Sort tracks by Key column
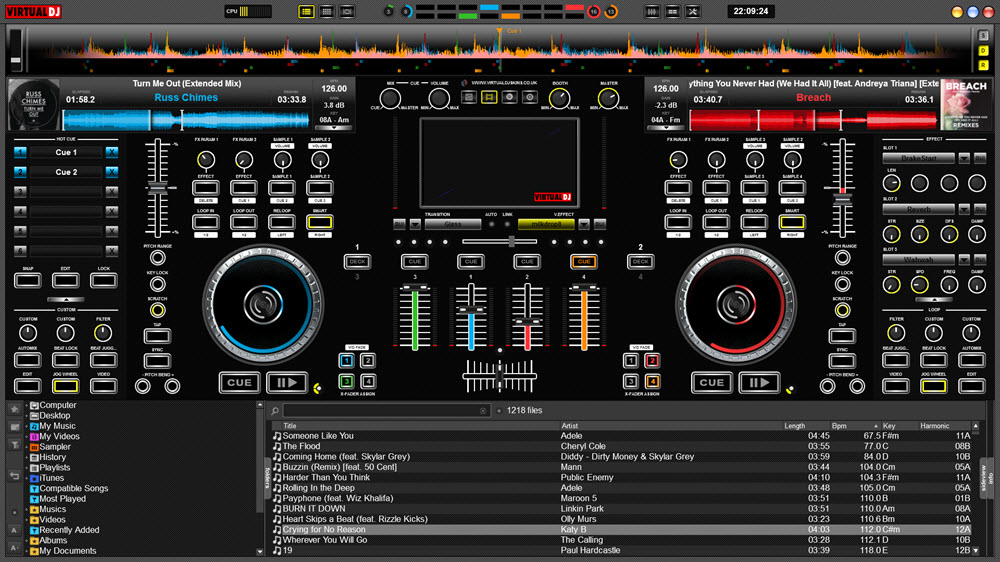 [x=889, y=426]
